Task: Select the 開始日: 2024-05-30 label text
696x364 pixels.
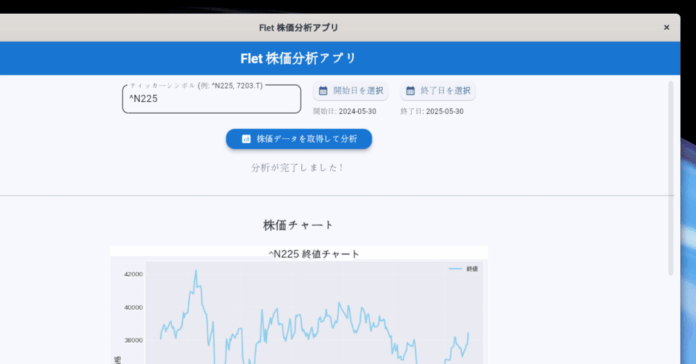Action: pos(344,111)
